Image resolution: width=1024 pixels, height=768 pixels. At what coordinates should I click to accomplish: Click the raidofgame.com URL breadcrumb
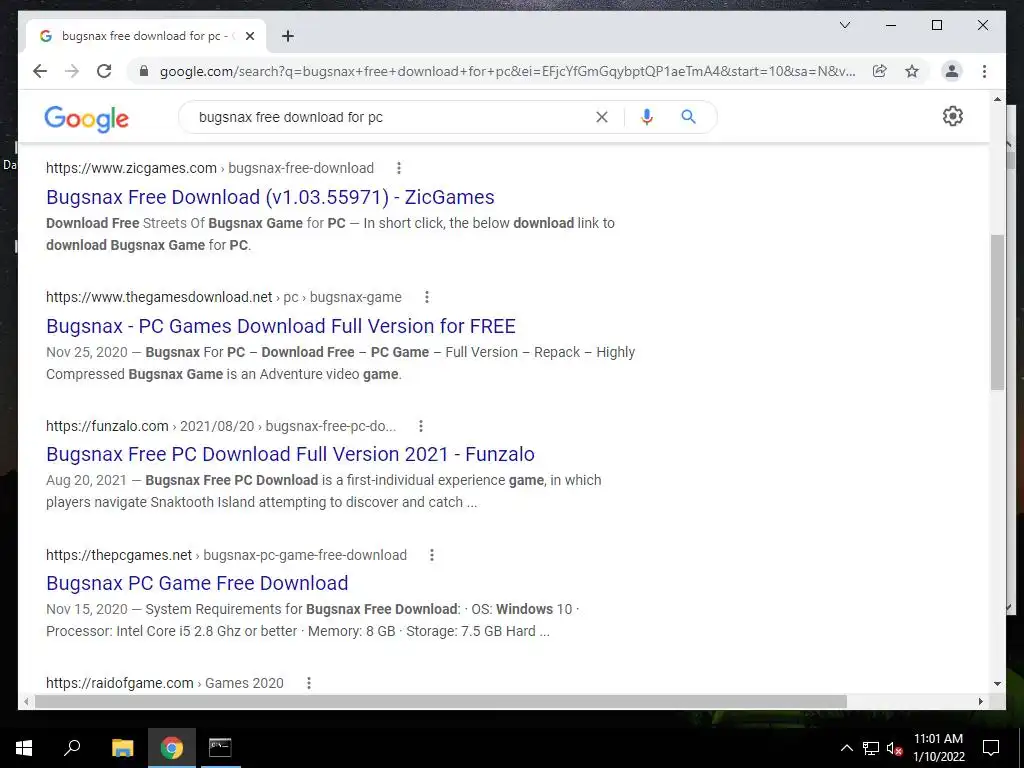(165, 683)
